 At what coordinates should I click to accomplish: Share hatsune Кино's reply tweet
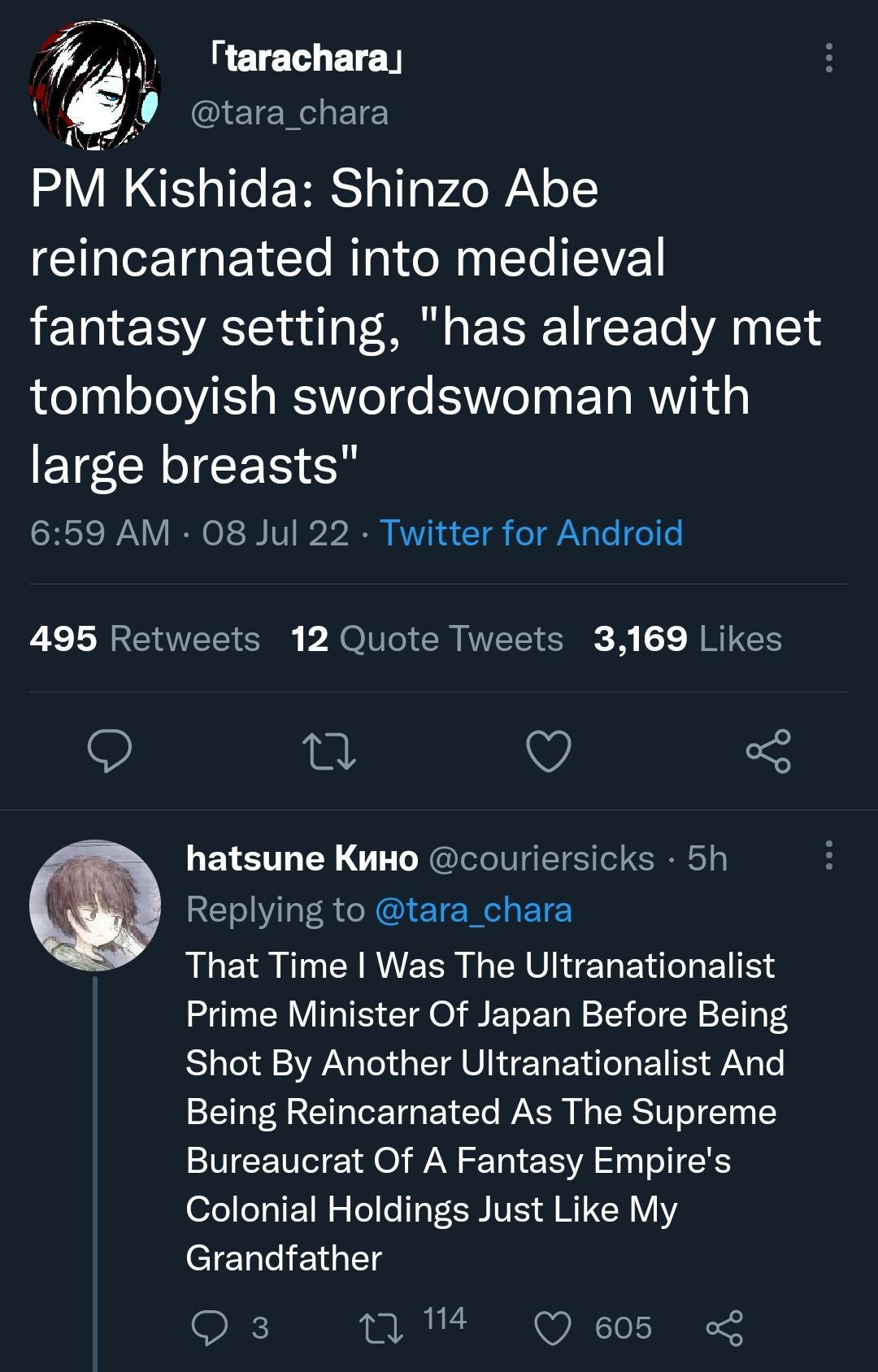(x=724, y=1327)
